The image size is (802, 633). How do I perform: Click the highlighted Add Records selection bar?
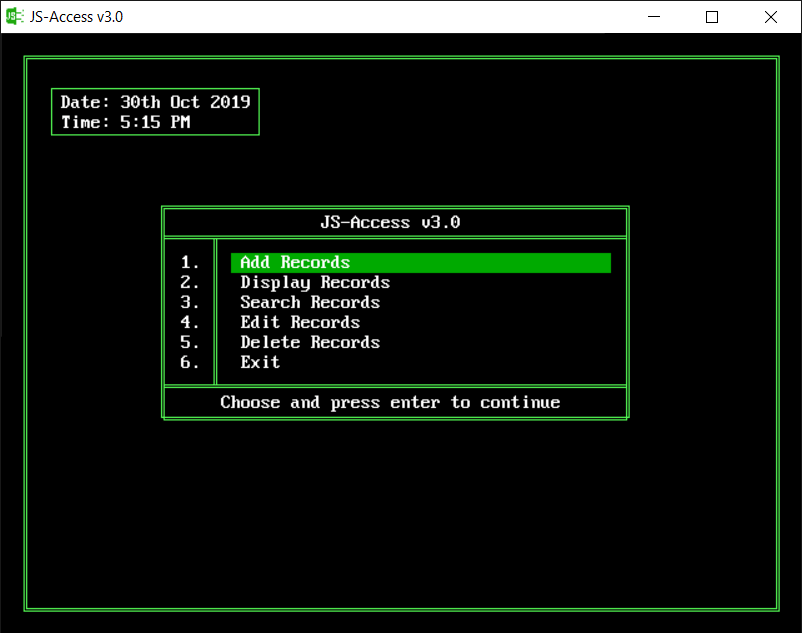[420, 262]
